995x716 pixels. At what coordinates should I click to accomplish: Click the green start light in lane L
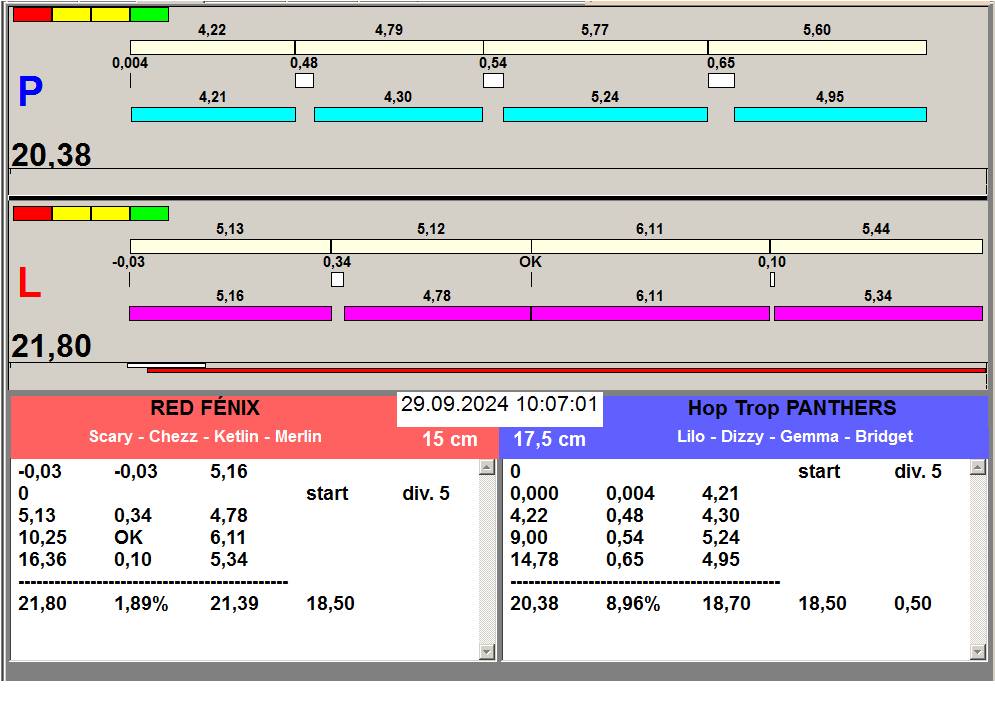point(149,213)
